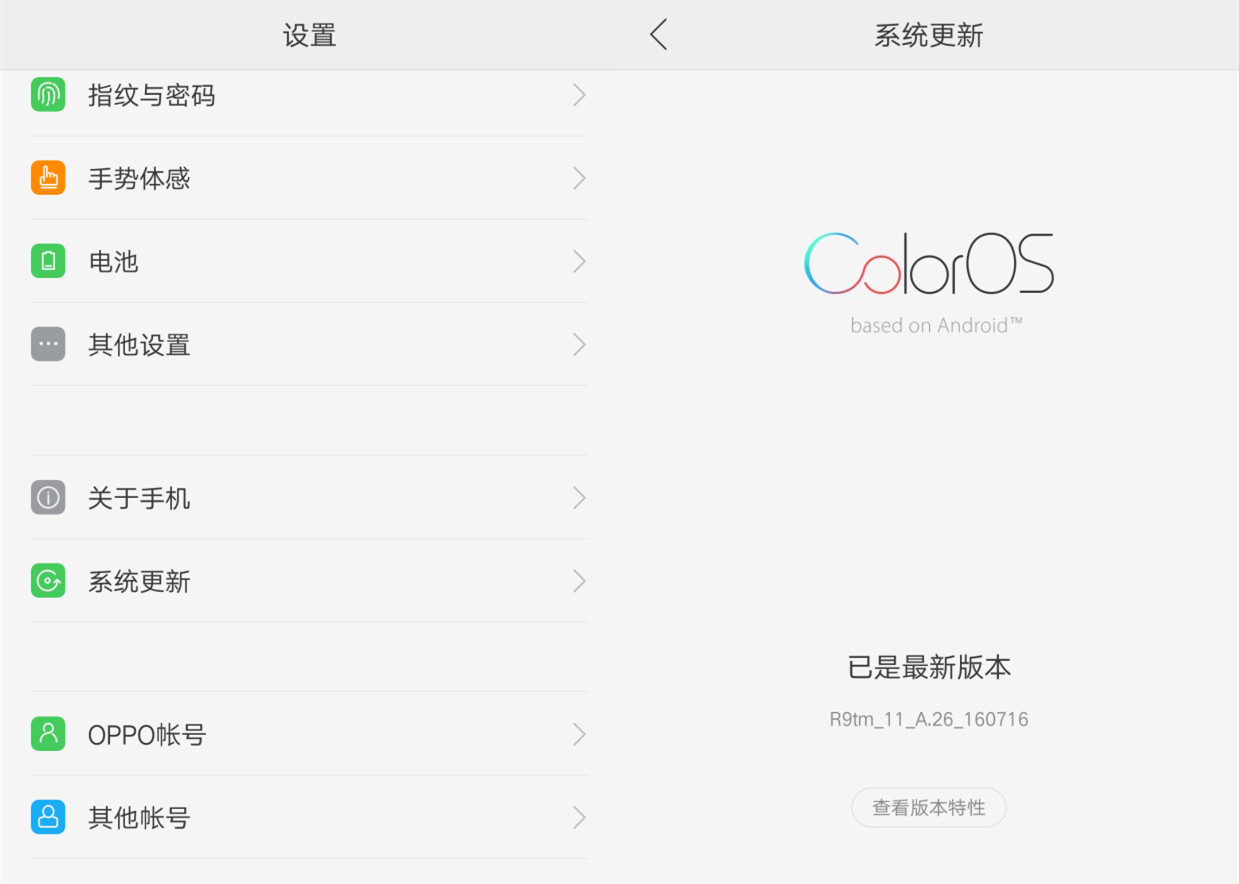Screen dimensions: 1239x884
Task: Tap the gray info icon for 关于手机
Action: [x=48, y=498]
